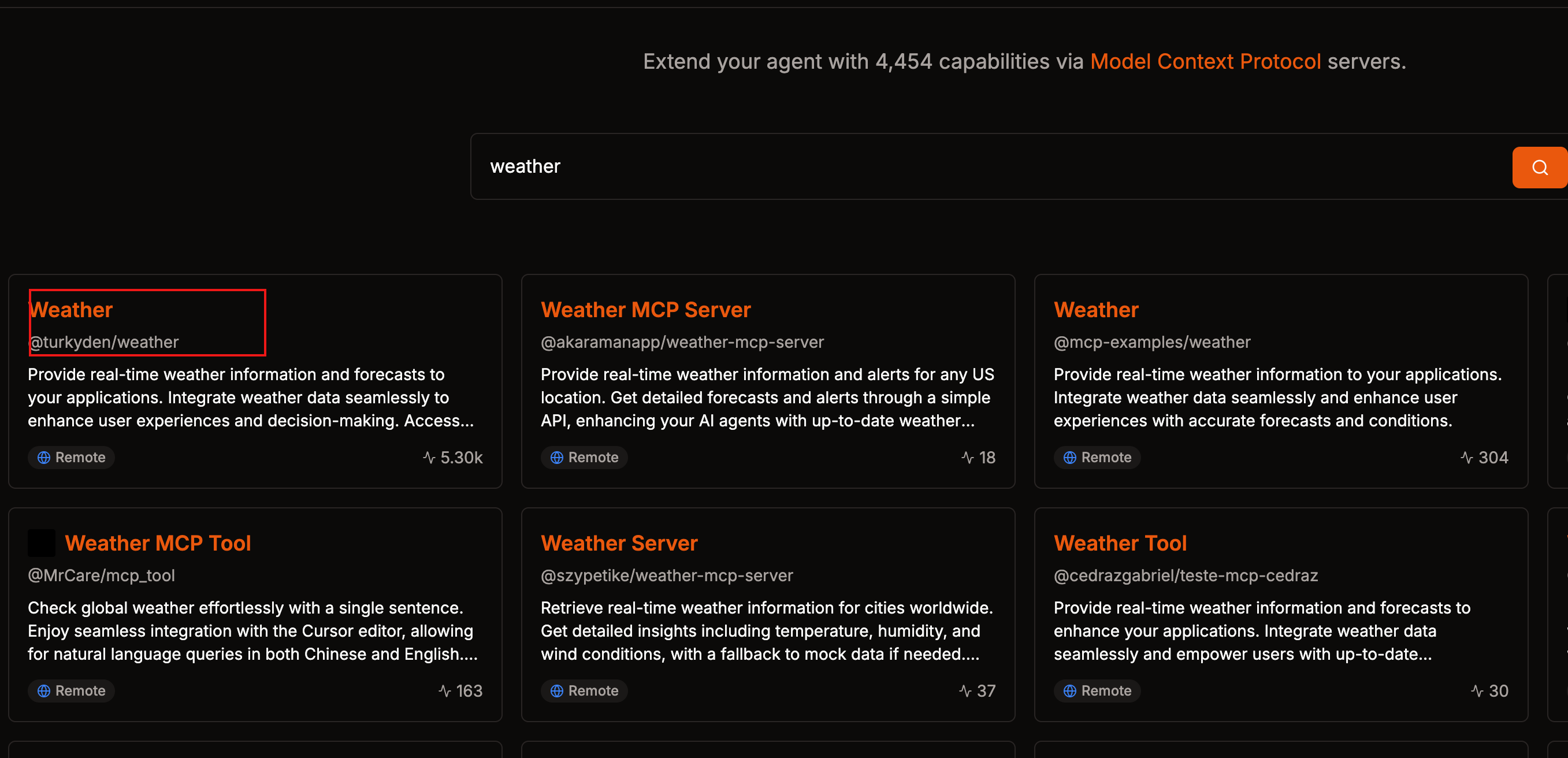Image resolution: width=1568 pixels, height=758 pixels.
Task: Open the Weather by turkyden title
Action: coord(71,310)
